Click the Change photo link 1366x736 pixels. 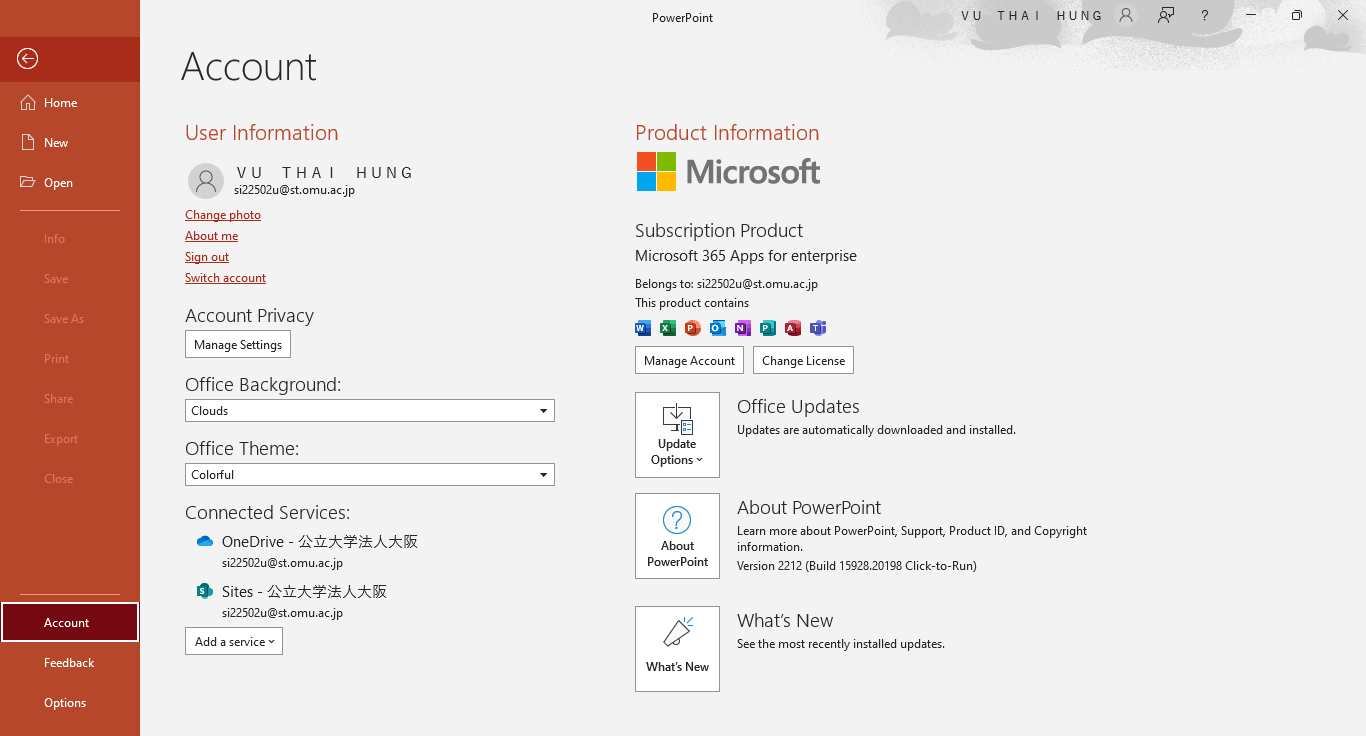tap(223, 215)
